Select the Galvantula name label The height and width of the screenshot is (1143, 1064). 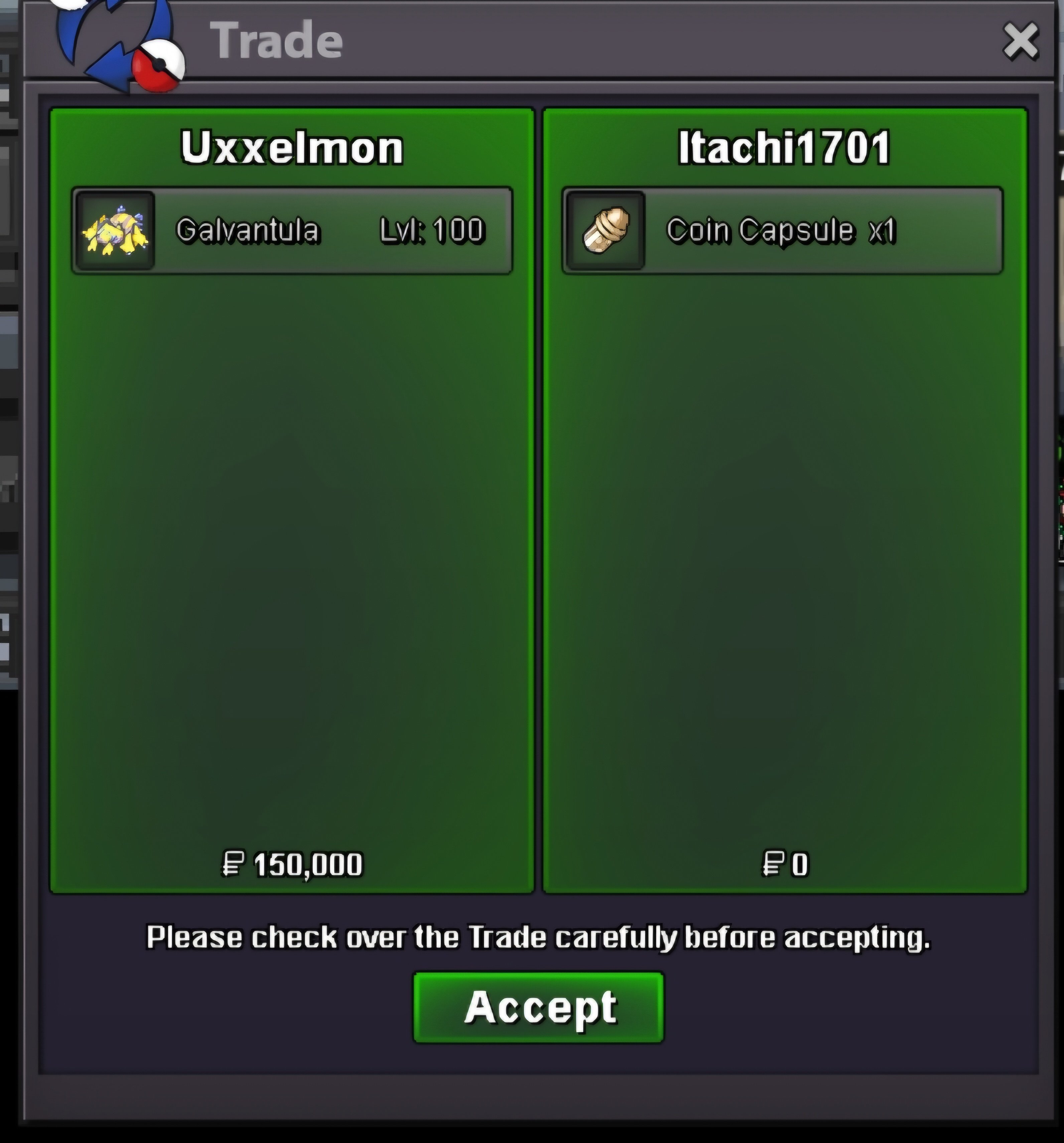247,230
